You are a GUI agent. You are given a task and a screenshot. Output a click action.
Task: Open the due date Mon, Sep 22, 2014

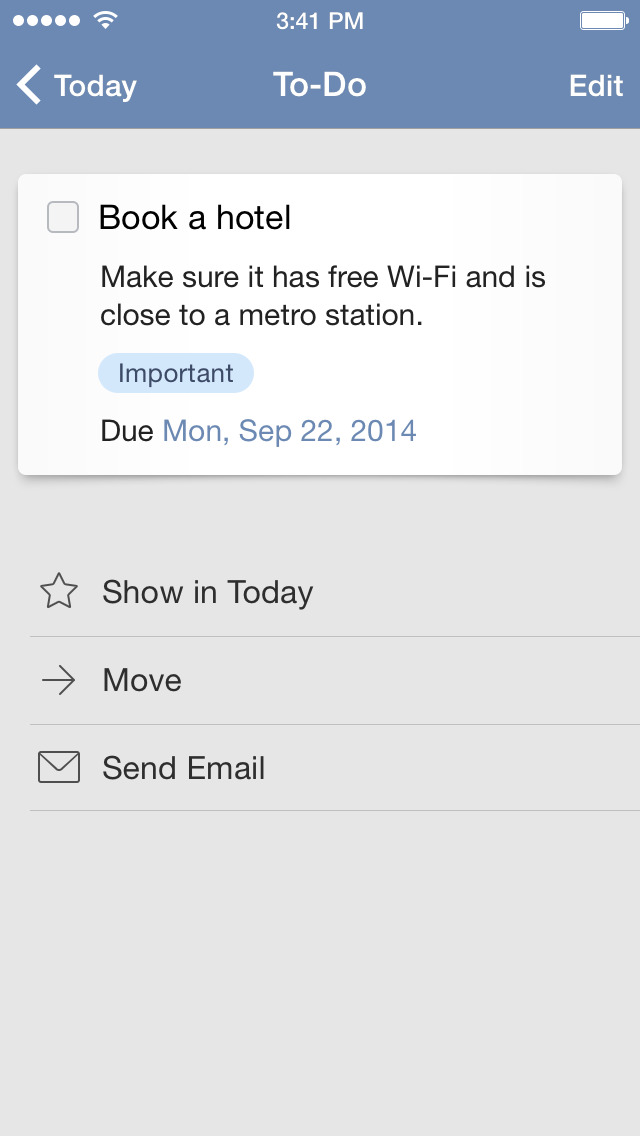click(289, 431)
